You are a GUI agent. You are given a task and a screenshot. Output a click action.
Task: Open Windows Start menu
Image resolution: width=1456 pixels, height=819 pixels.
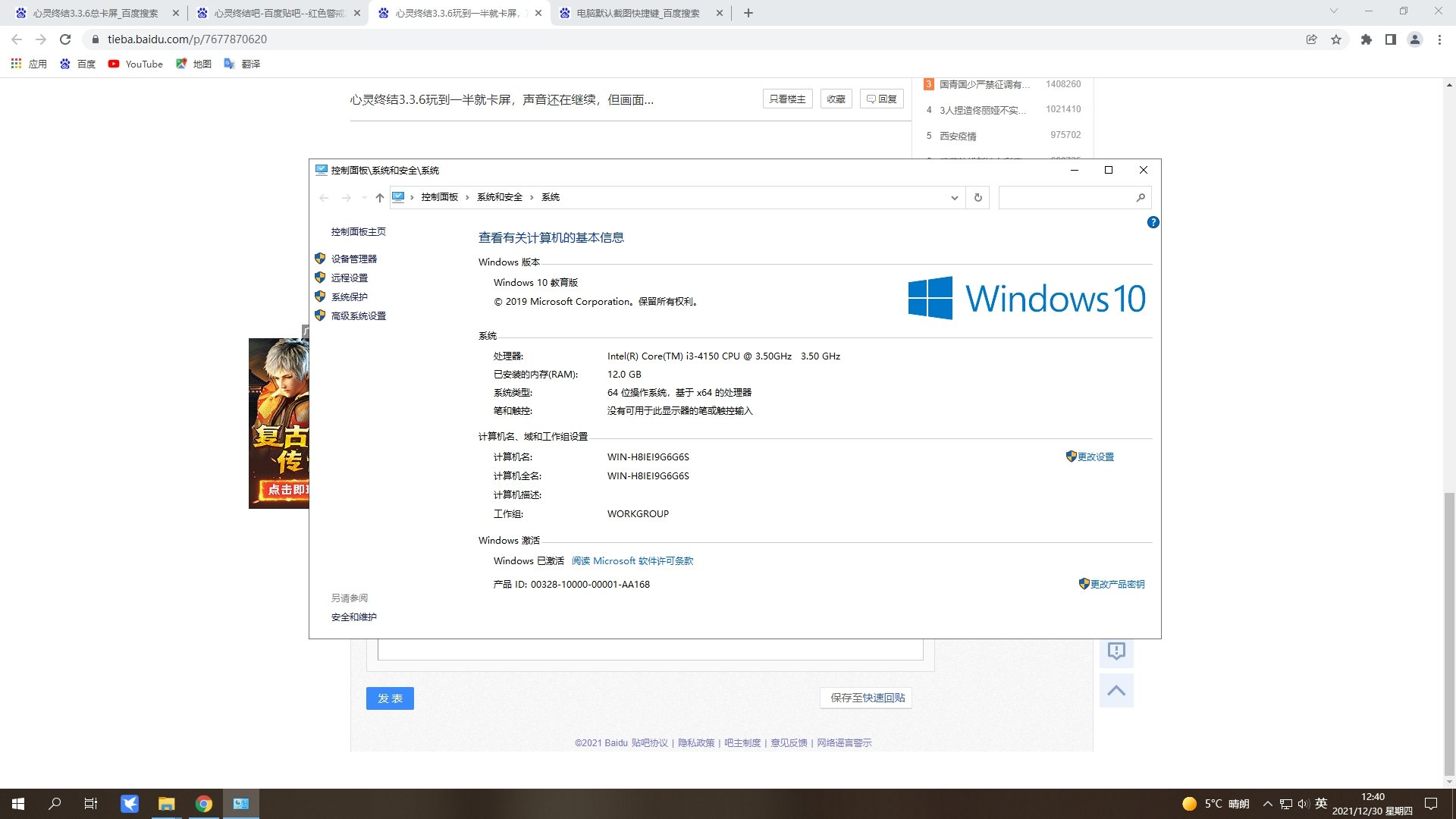(18, 804)
